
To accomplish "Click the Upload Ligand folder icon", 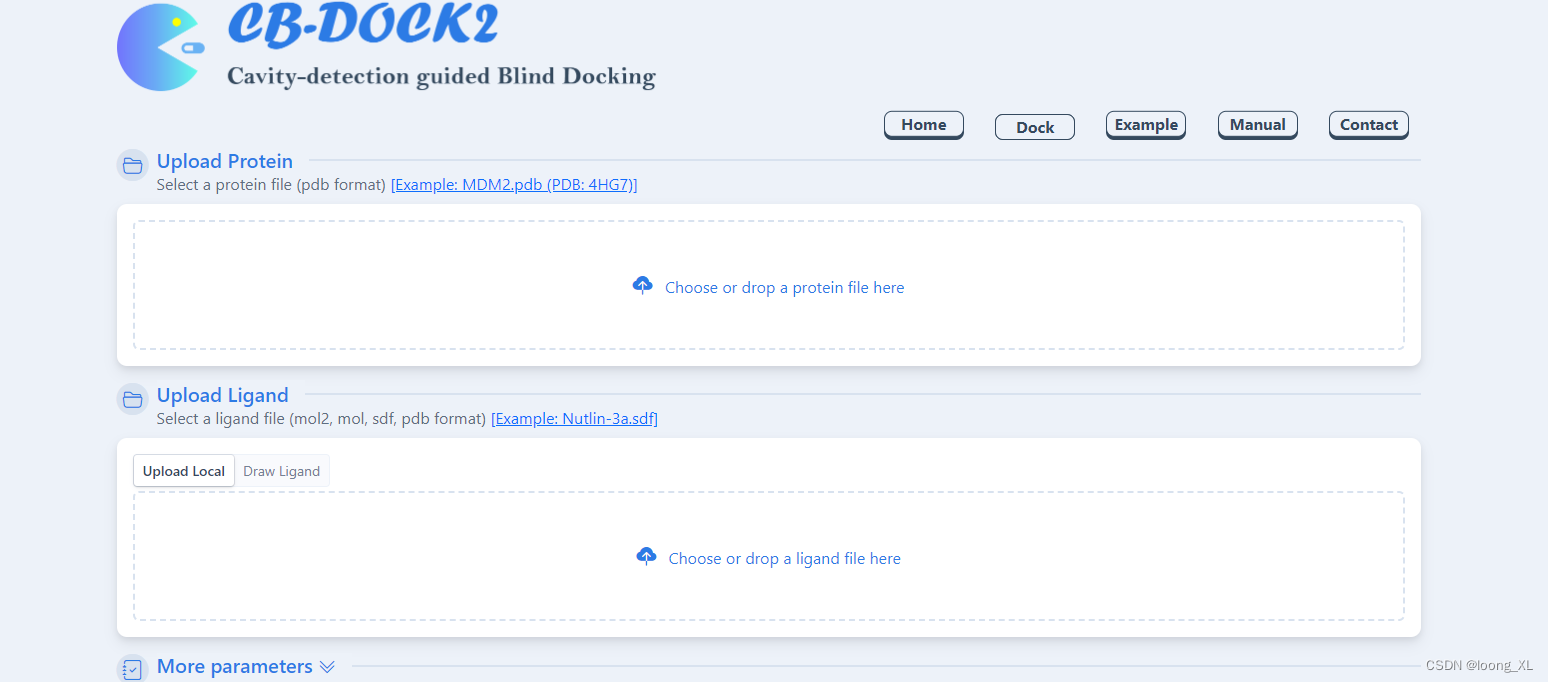I will (132, 399).
